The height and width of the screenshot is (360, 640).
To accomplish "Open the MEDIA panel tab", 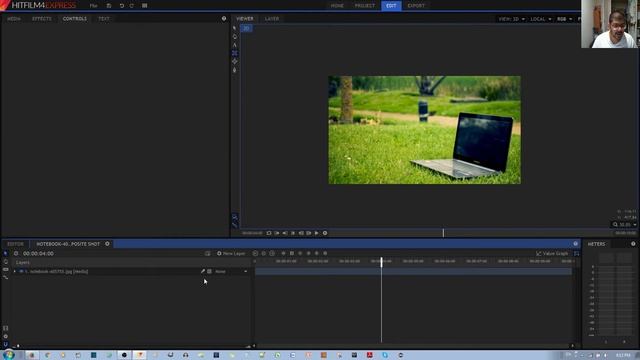I will click(14, 19).
